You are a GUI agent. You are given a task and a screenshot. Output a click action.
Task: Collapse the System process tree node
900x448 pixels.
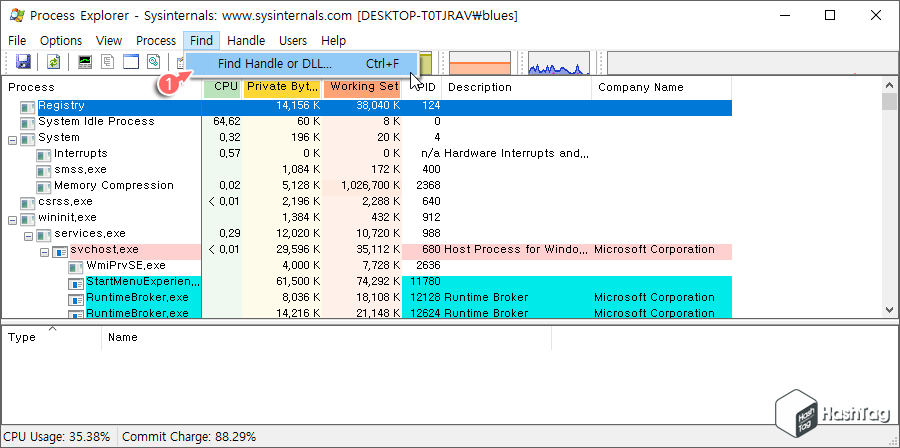(x=13, y=140)
